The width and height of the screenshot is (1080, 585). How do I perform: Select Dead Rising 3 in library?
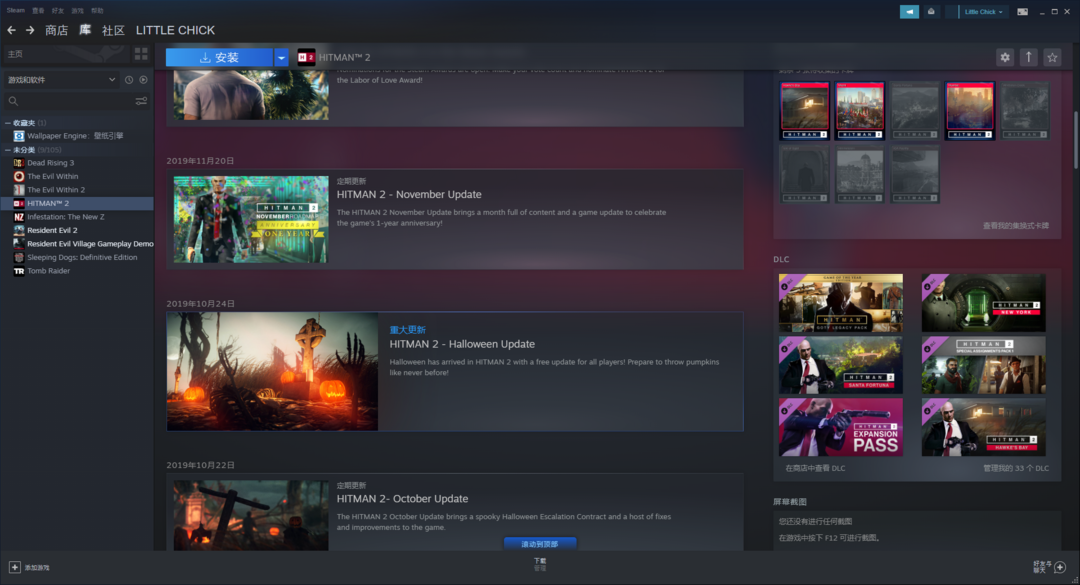(x=76, y=163)
